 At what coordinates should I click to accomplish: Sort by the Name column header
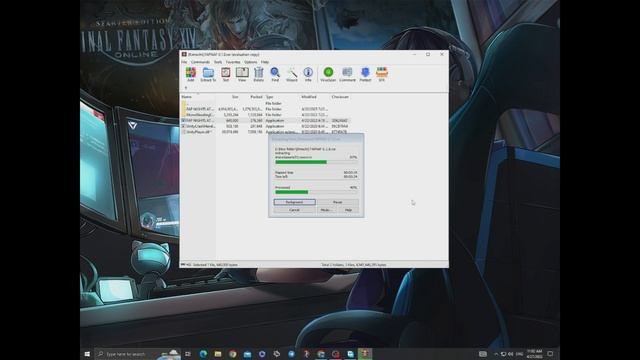[x=198, y=97]
